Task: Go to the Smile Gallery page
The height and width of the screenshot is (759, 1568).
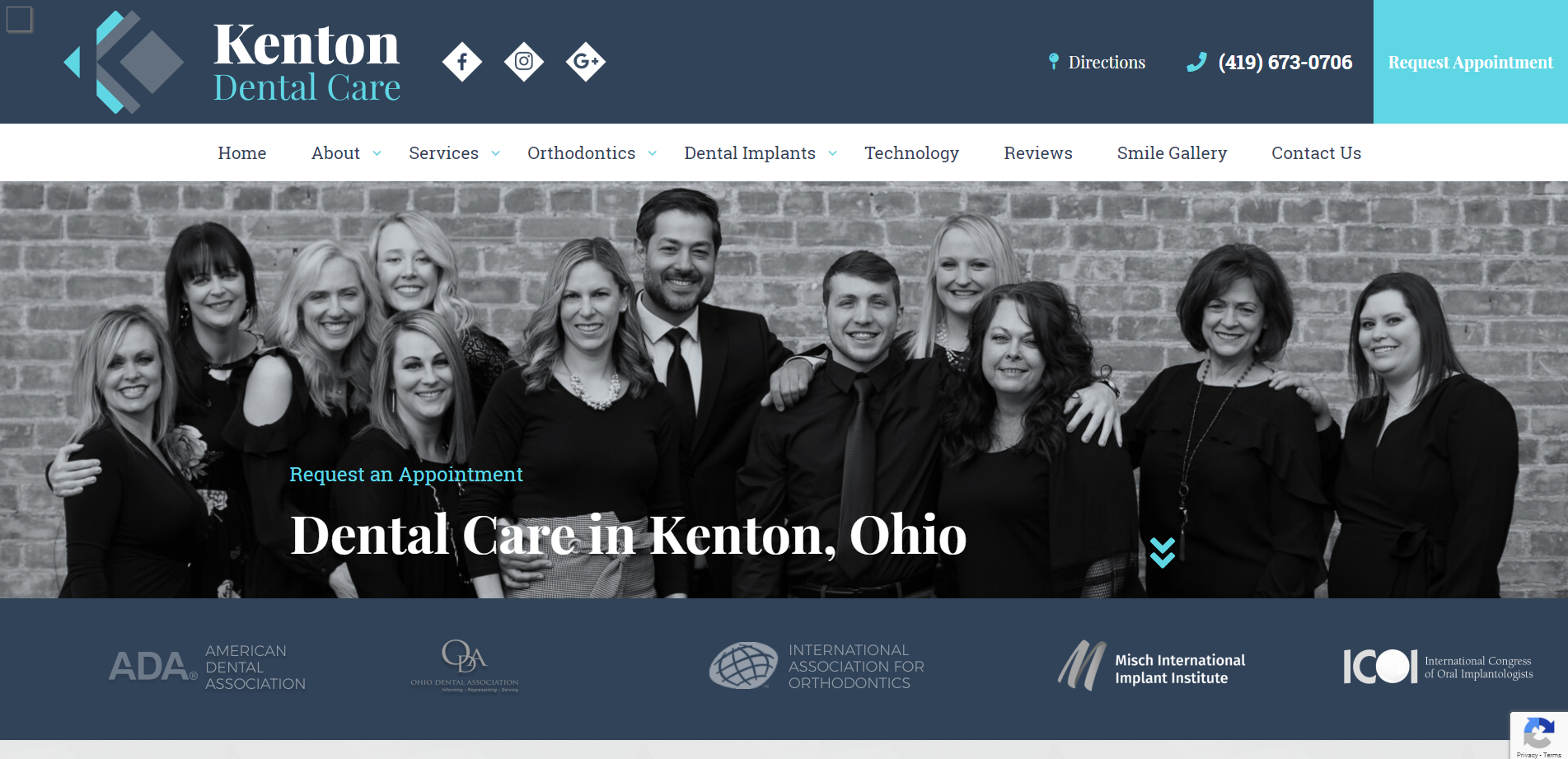Action: pyautogui.click(x=1172, y=153)
